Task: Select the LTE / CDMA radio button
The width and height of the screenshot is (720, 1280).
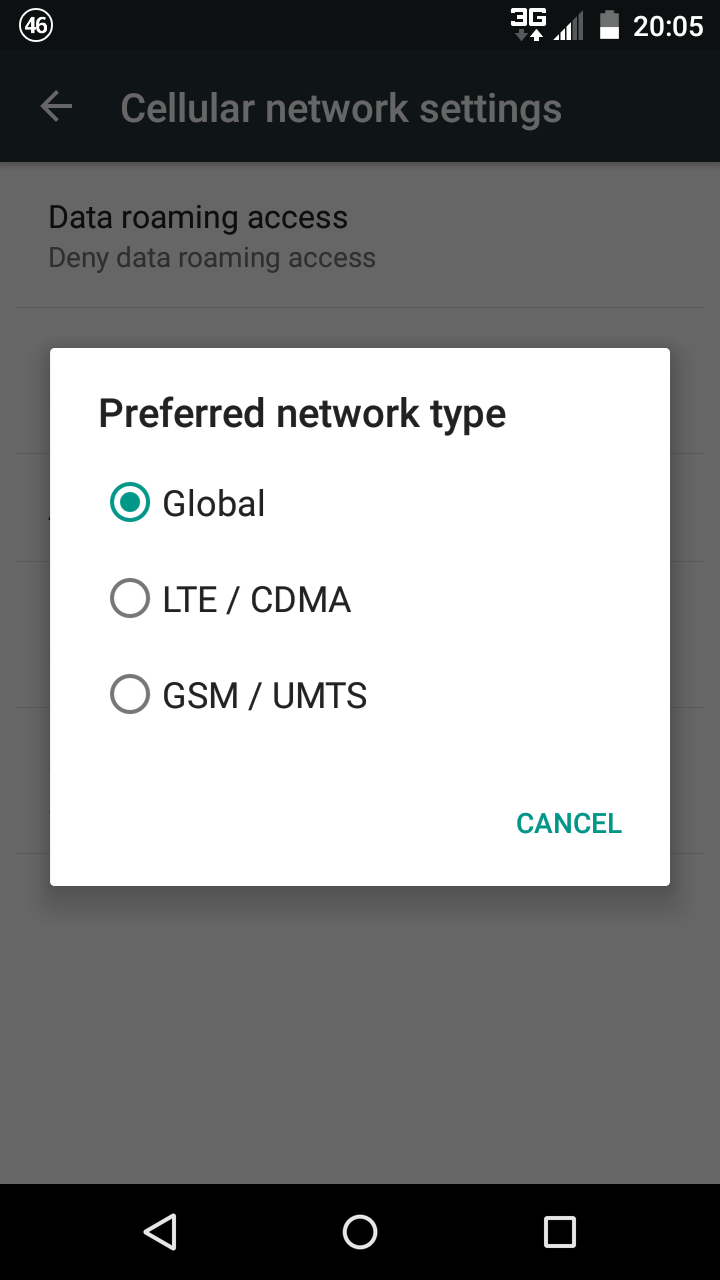Action: click(x=130, y=599)
